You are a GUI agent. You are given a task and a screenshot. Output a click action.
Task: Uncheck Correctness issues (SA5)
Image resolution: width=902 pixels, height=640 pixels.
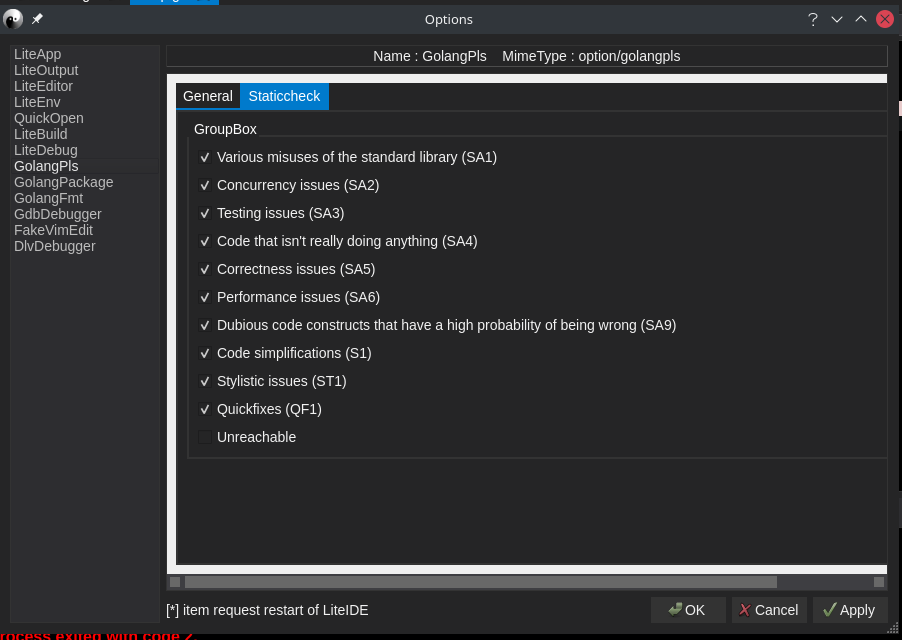point(205,269)
